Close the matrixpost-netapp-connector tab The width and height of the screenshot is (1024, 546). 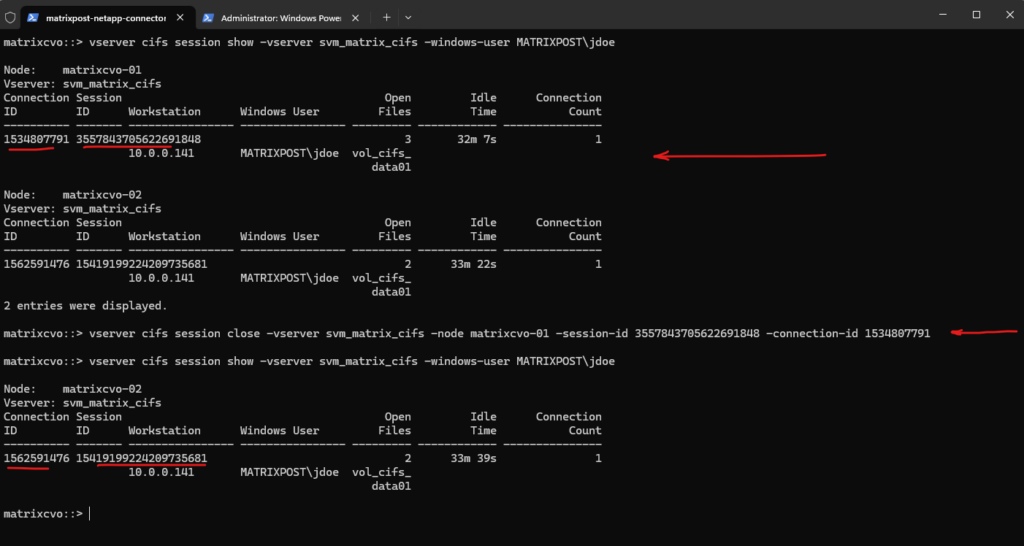pos(178,17)
